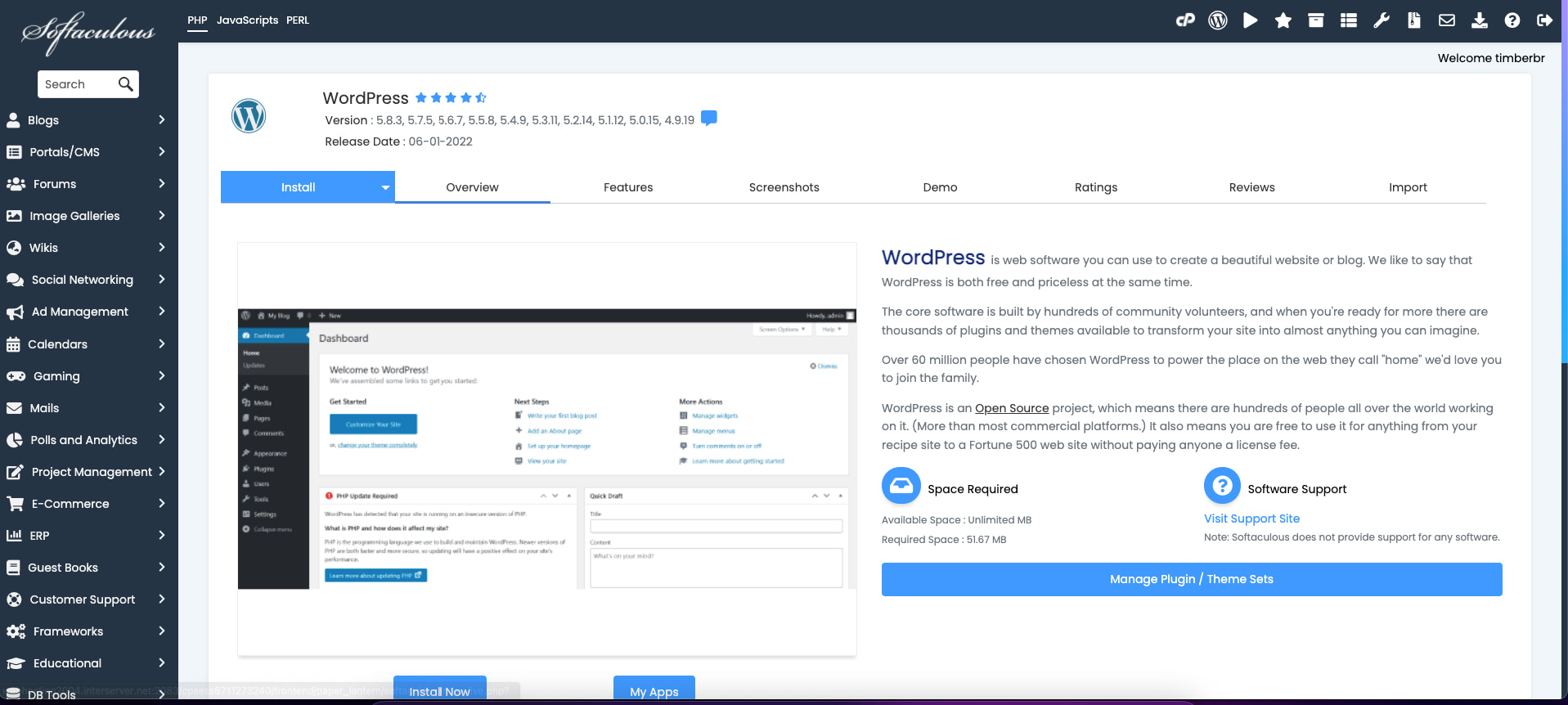The height and width of the screenshot is (705, 1568).
Task: Open the archive box installations icon
Action: pos(1316,20)
